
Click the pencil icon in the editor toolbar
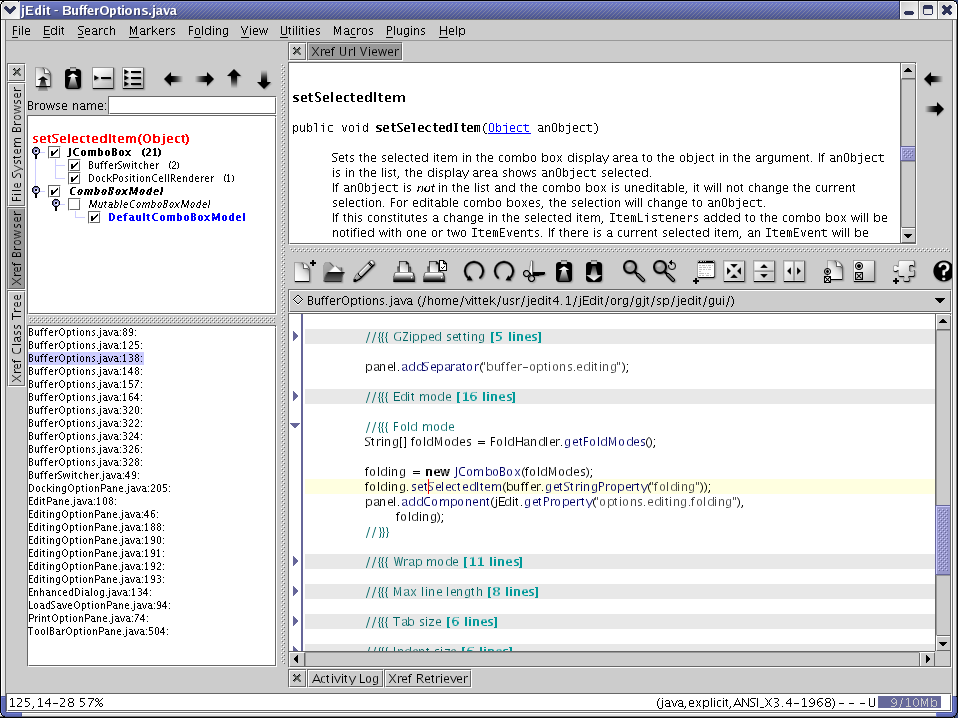click(364, 271)
